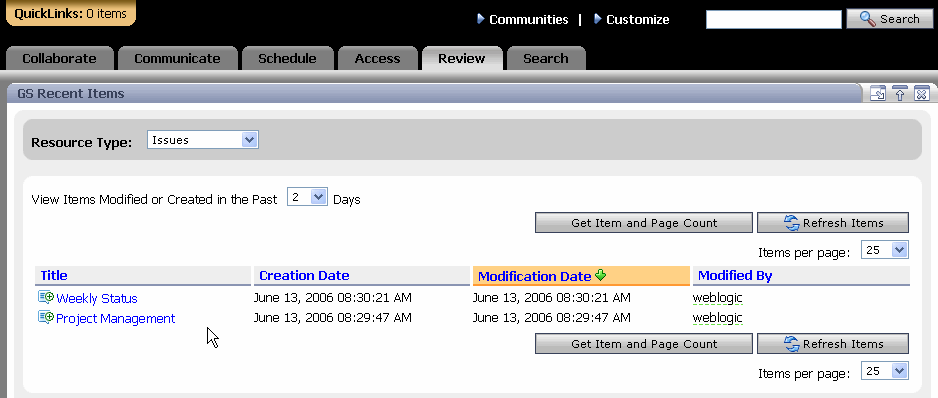Click the search text input field
The height and width of the screenshot is (398, 938).
point(773,19)
